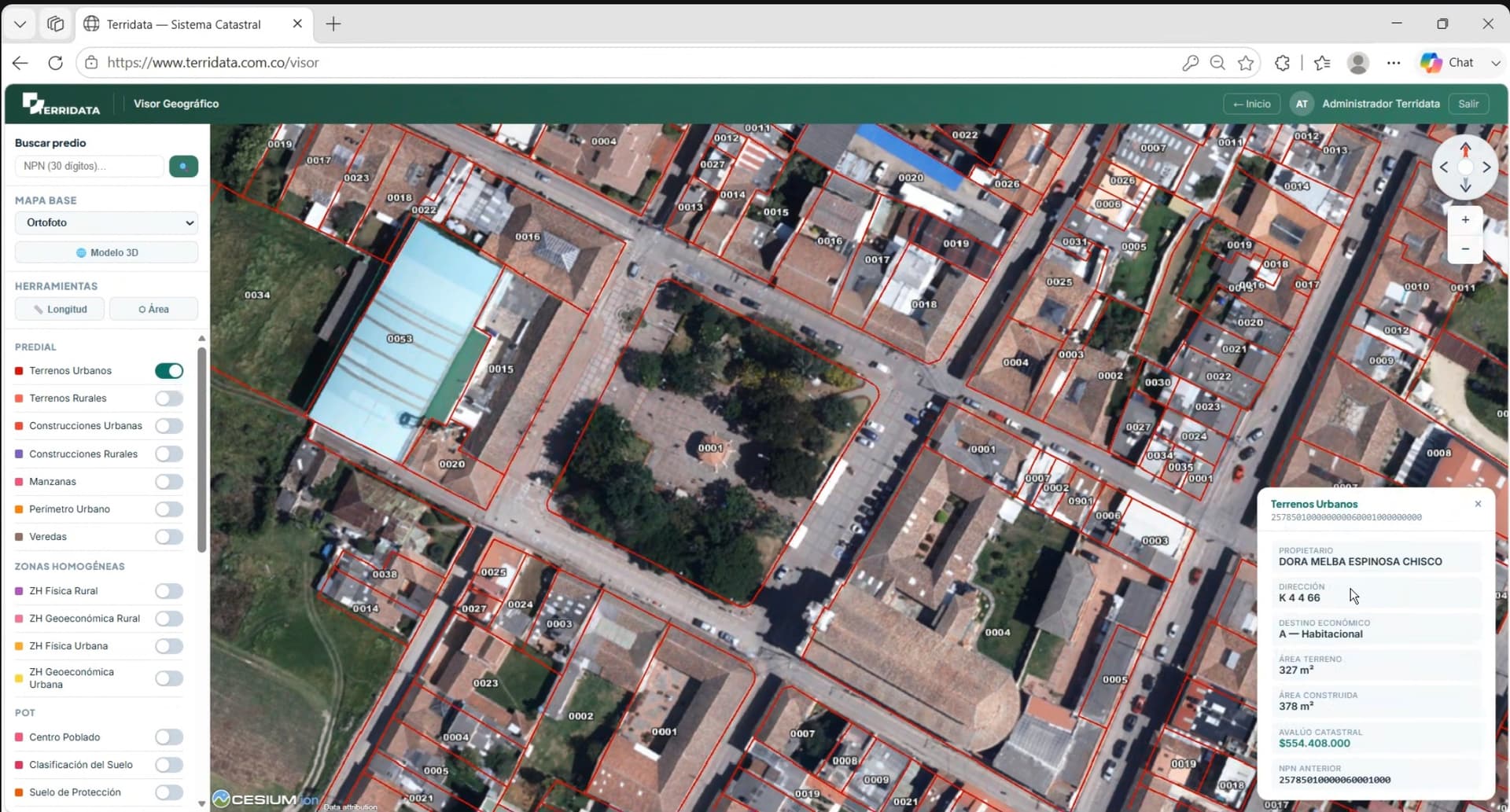Image resolution: width=1510 pixels, height=812 pixels.
Task: Click the Modelo 3D button
Action: (x=106, y=252)
